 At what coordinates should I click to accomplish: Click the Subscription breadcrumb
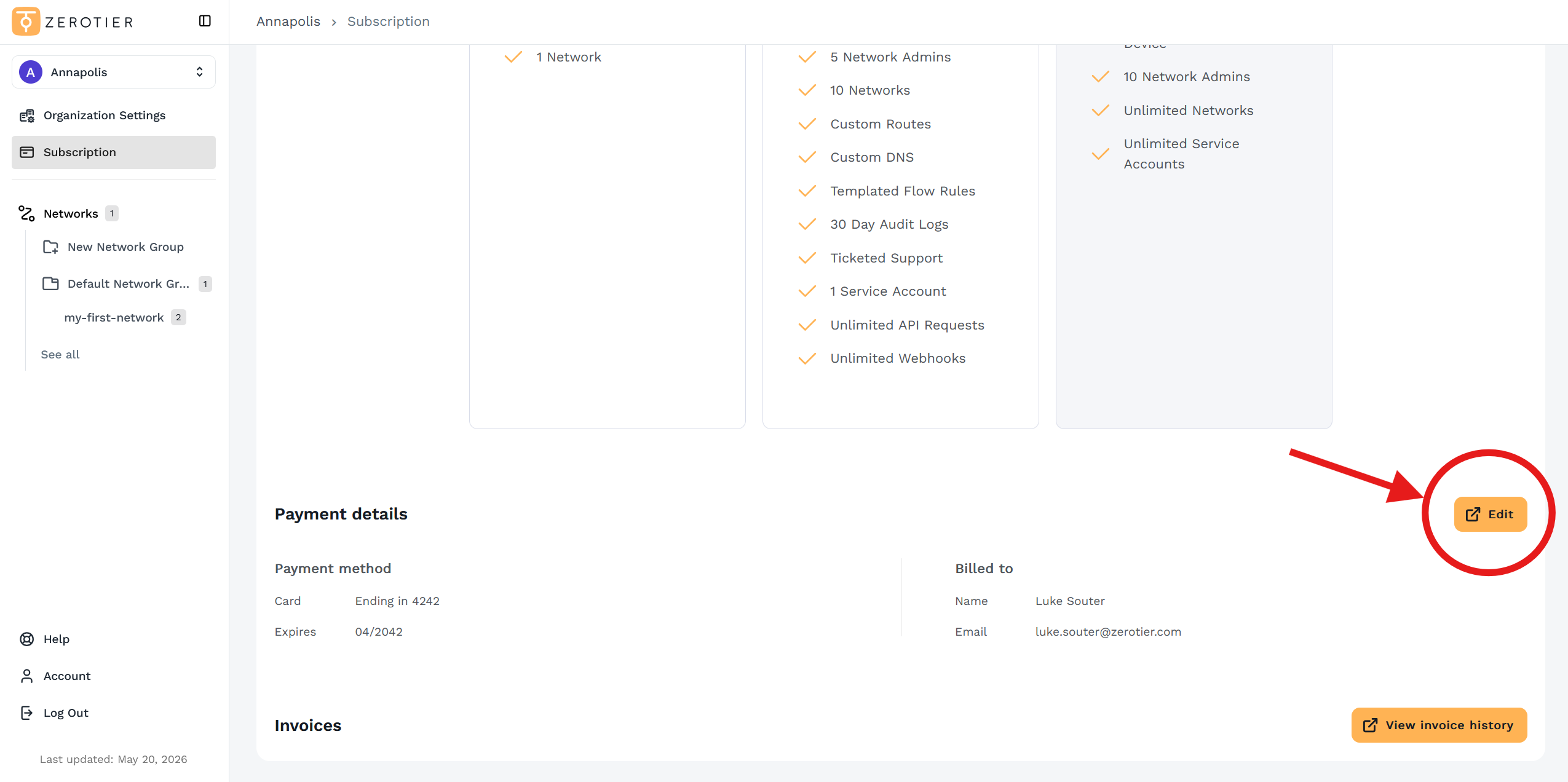tap(389, 22)
